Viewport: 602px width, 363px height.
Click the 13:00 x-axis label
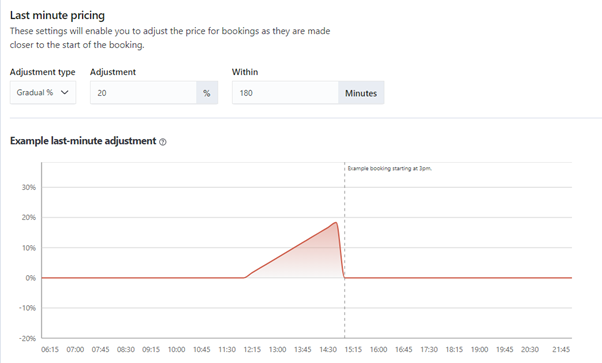tap(278, 350)
